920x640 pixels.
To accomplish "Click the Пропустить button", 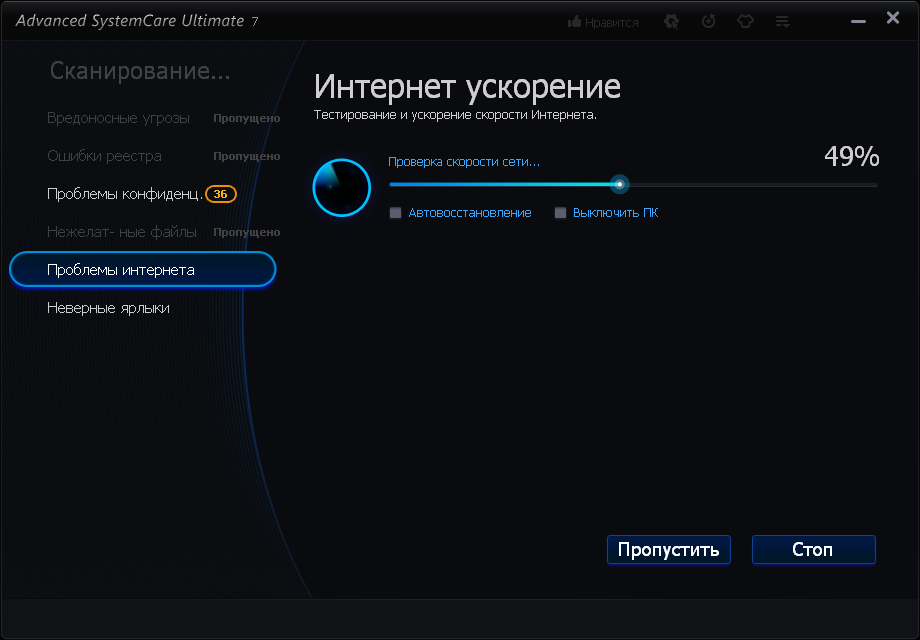I will 668,549.
